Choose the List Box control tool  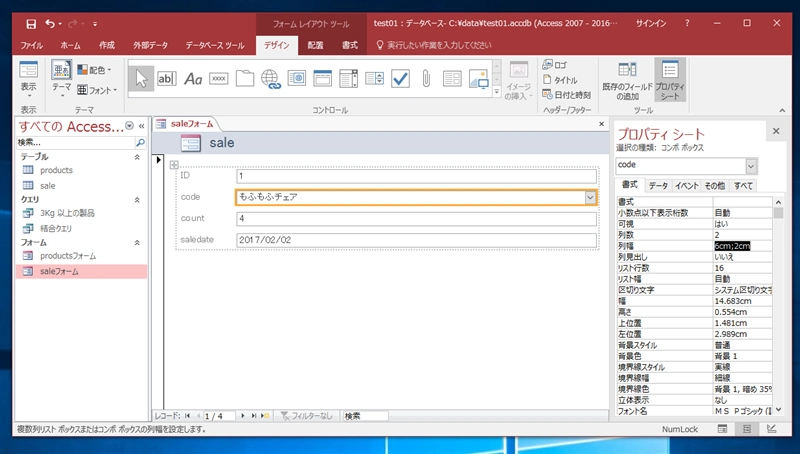pyautogui.click(x=374, y=79)
